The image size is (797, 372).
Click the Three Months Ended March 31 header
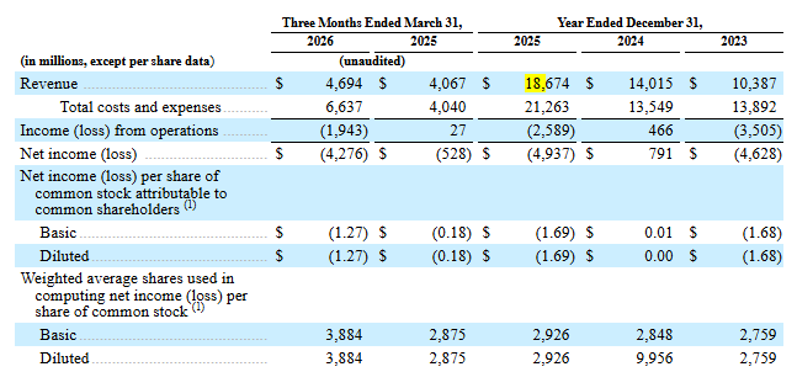point(373,23)
